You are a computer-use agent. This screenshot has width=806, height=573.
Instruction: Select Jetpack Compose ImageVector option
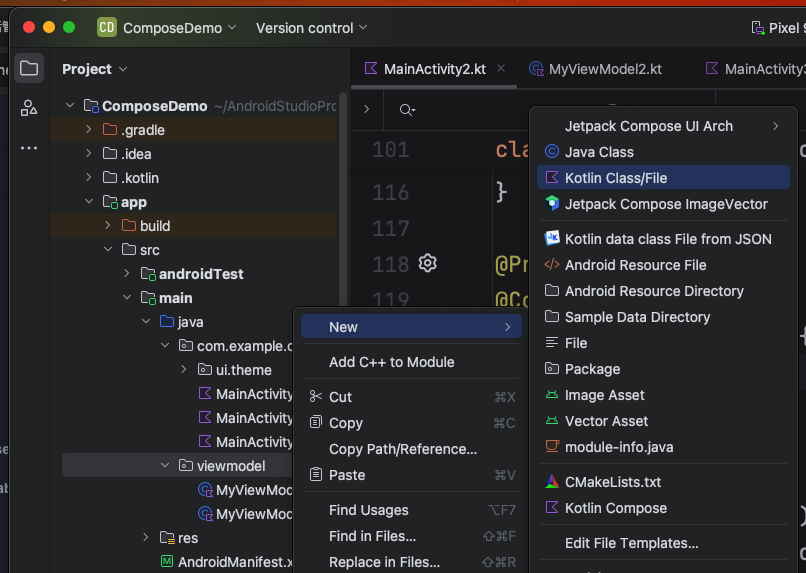coord(665,204)
